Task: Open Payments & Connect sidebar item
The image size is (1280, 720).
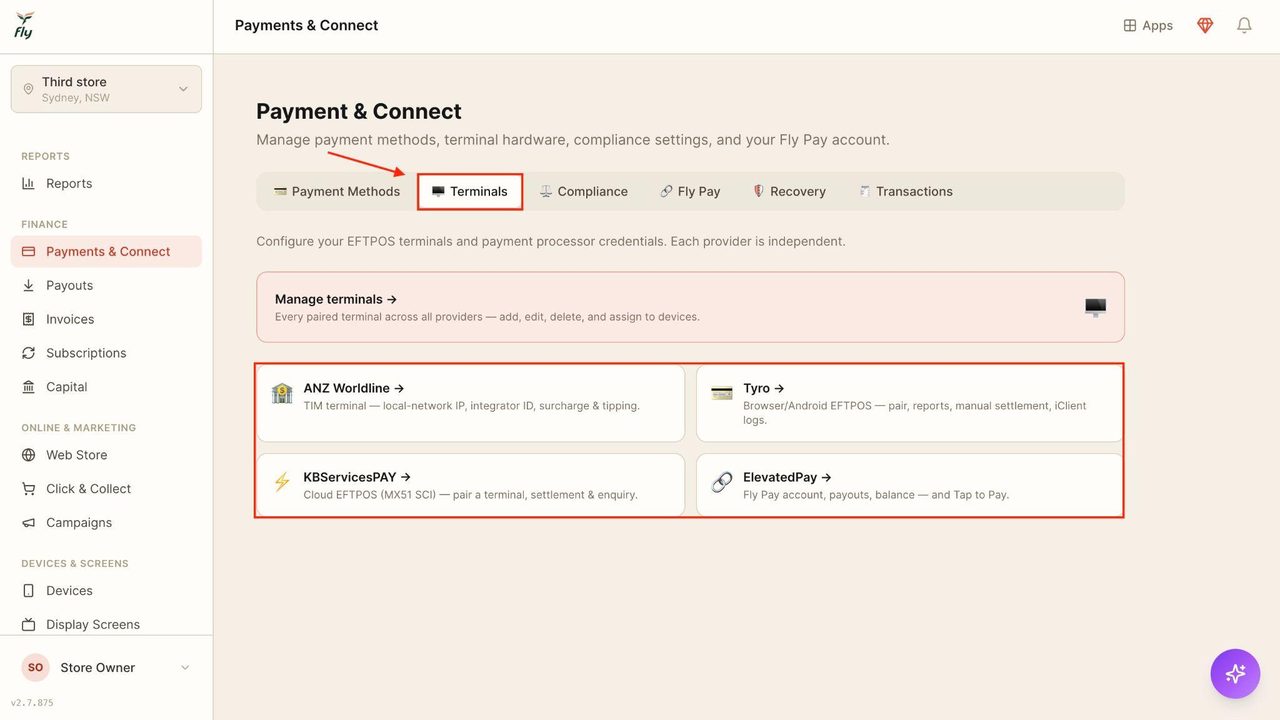Action: [106, 252]
